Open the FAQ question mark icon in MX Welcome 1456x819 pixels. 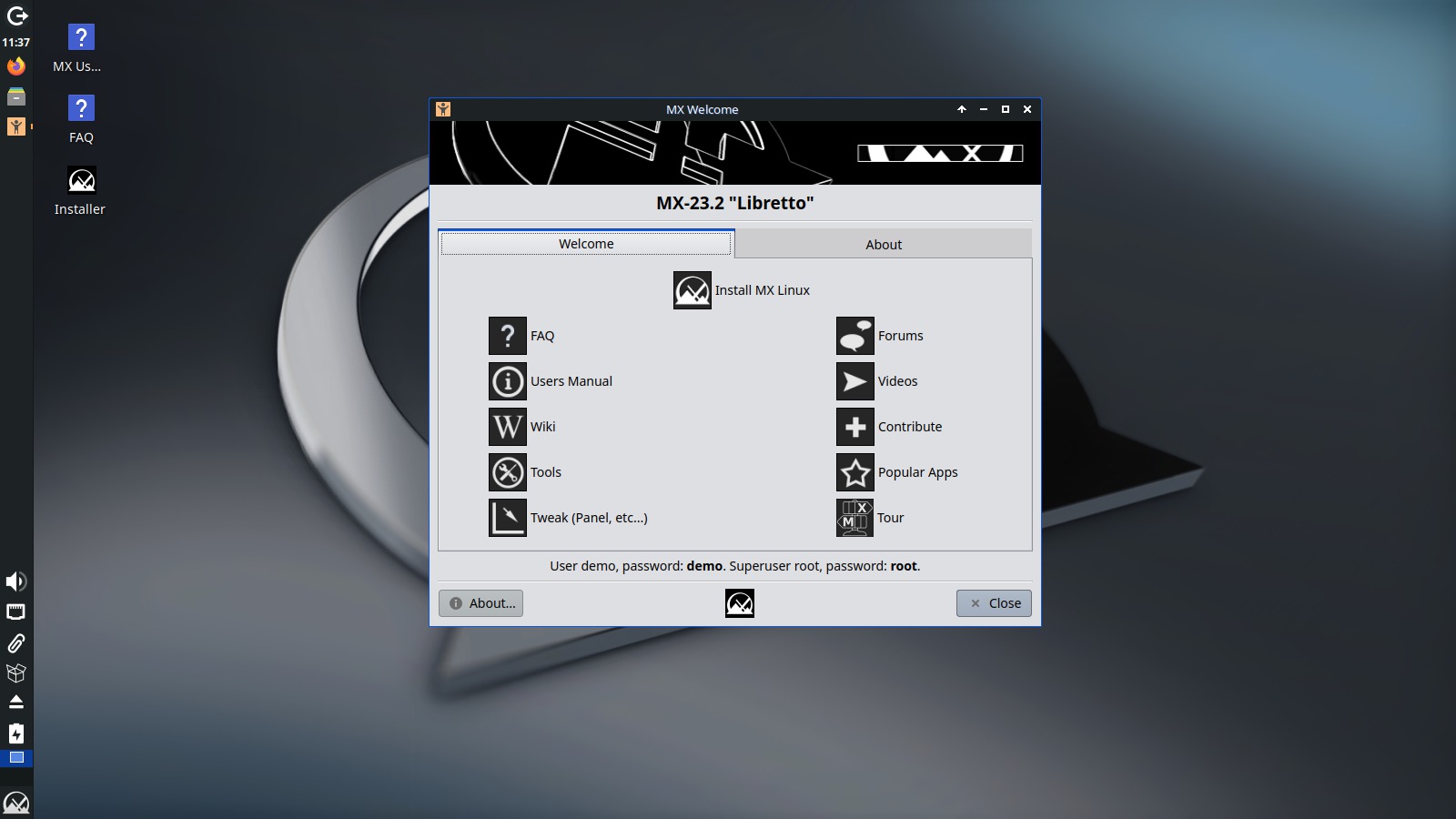click(508, 336)
